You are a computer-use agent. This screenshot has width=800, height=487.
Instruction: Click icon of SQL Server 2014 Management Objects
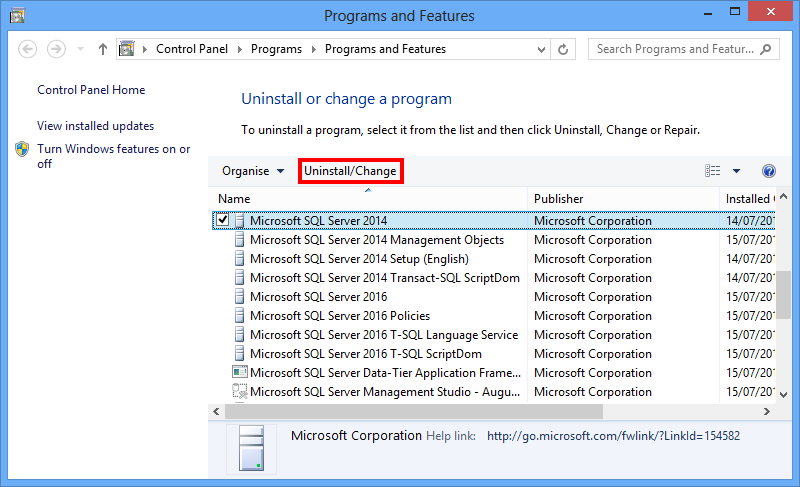239,240
